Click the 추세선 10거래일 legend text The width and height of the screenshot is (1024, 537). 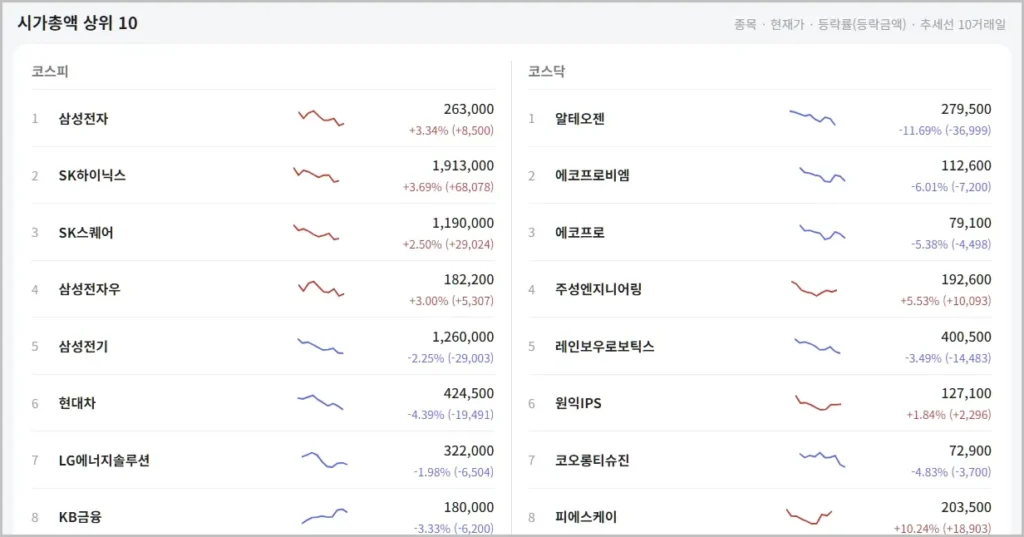click(x=963, y=25)
